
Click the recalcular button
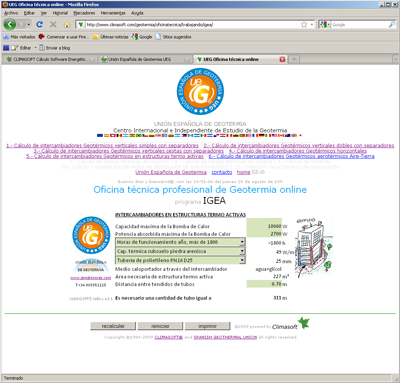(x=113, y=326)
